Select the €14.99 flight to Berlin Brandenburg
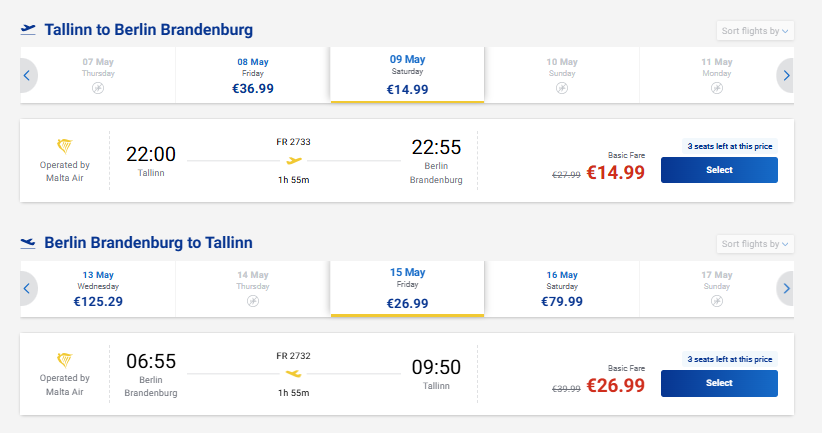This screenshot has height=433, width=822. pos(719,170)
